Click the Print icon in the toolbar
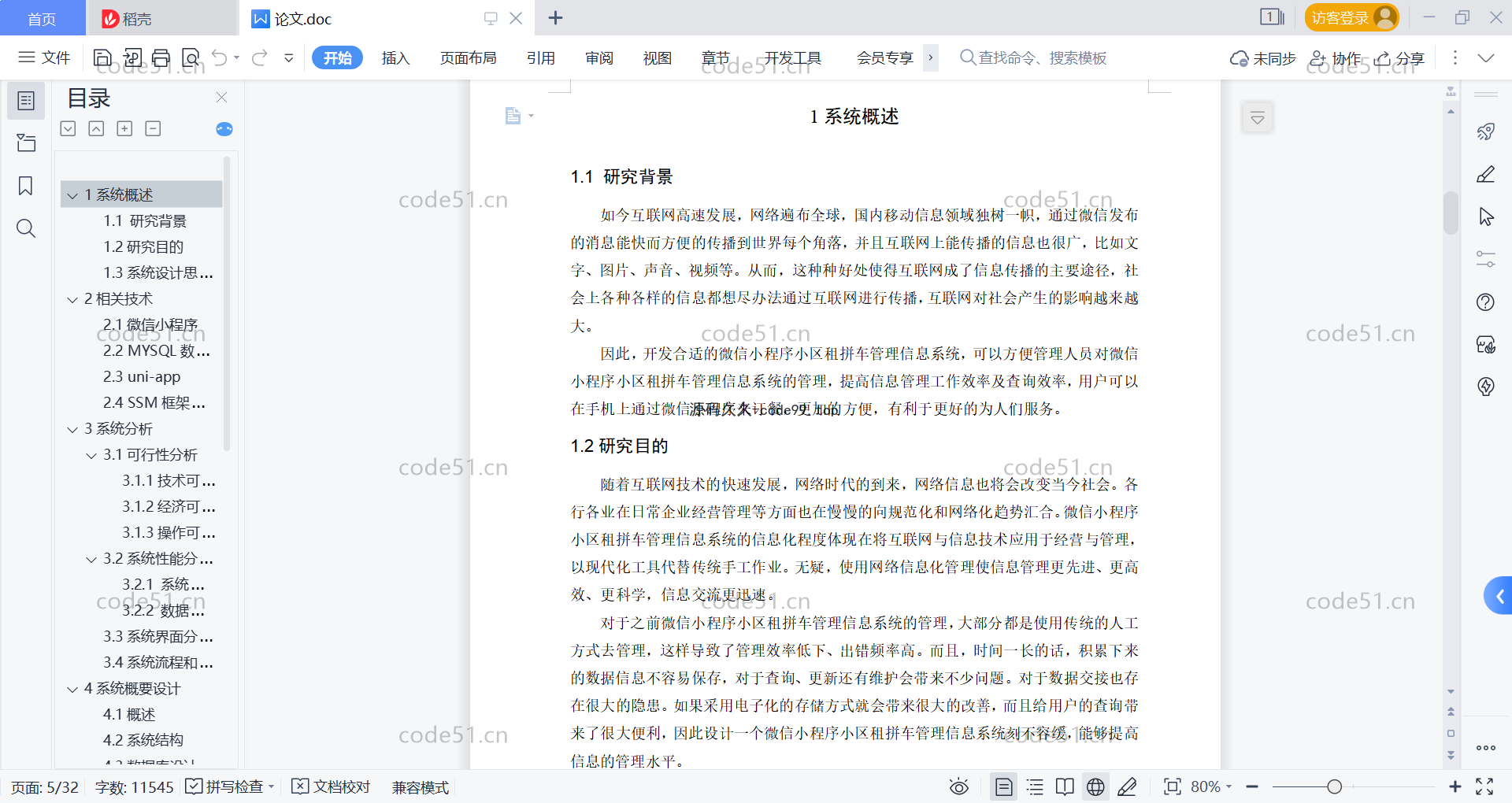Screen dimensions: 1512x803 (161, 57)
